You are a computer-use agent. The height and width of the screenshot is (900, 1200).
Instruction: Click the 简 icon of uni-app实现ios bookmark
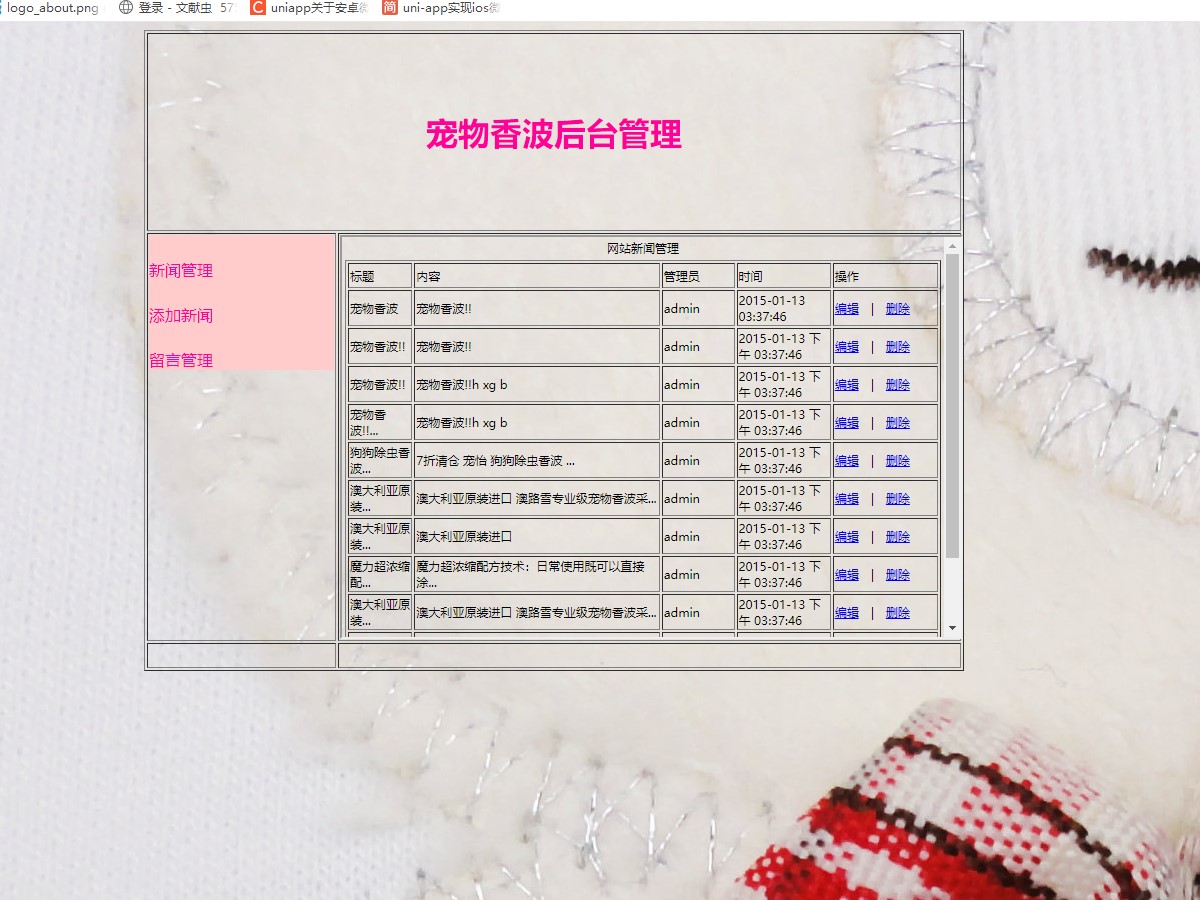[389, 8]
